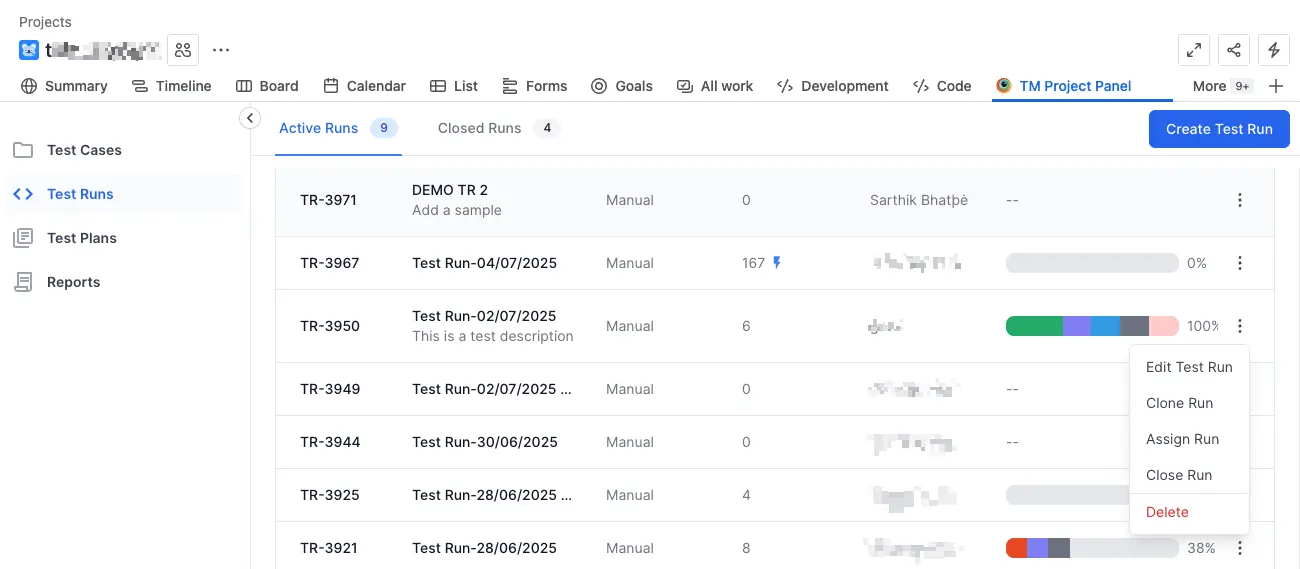The height and width of the screenshot is (569, 1300).
Task: Click the team members icon beside project name
Action: tap(183, 50)
